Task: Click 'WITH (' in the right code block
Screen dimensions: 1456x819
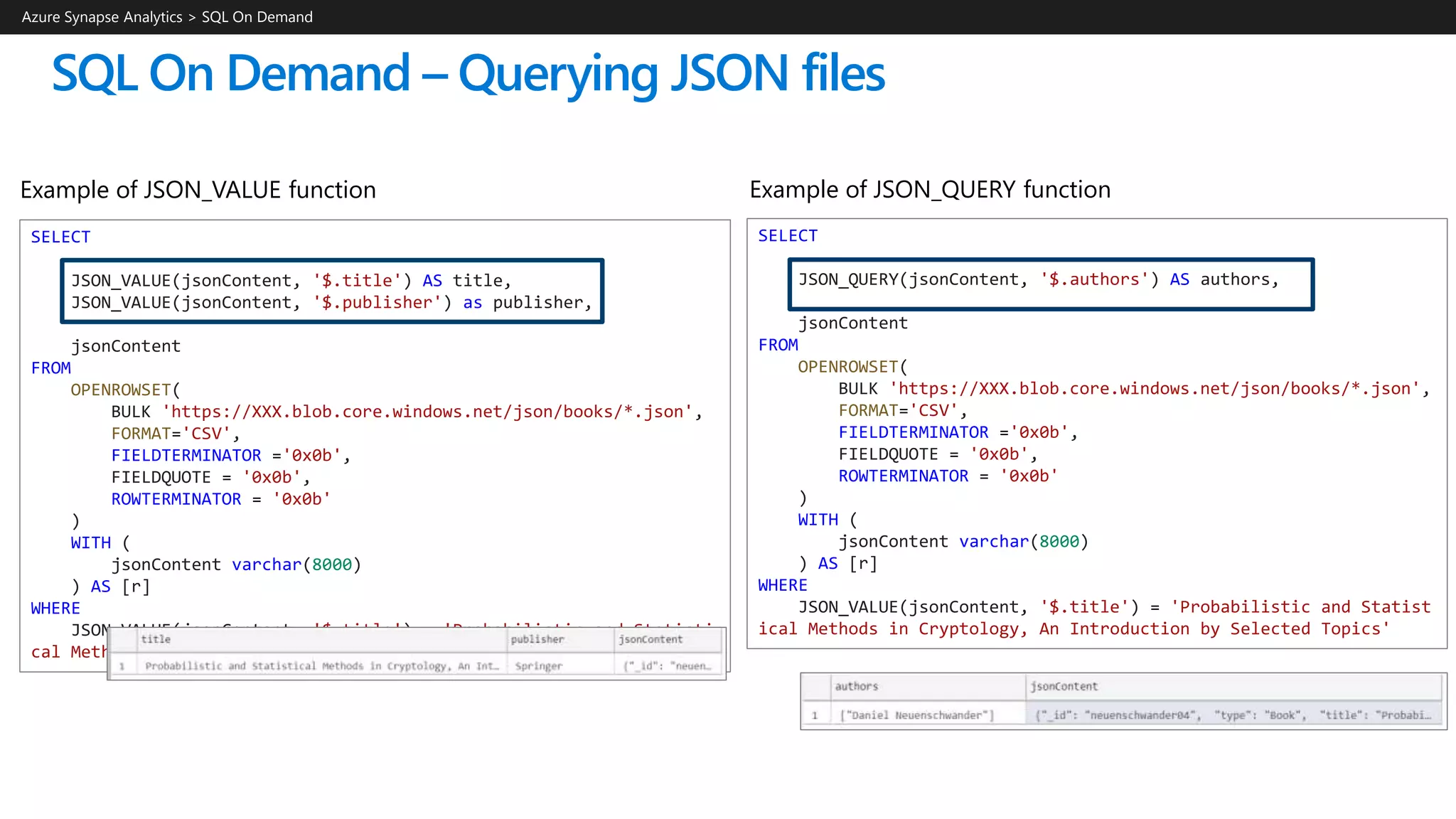Action: 828,520
